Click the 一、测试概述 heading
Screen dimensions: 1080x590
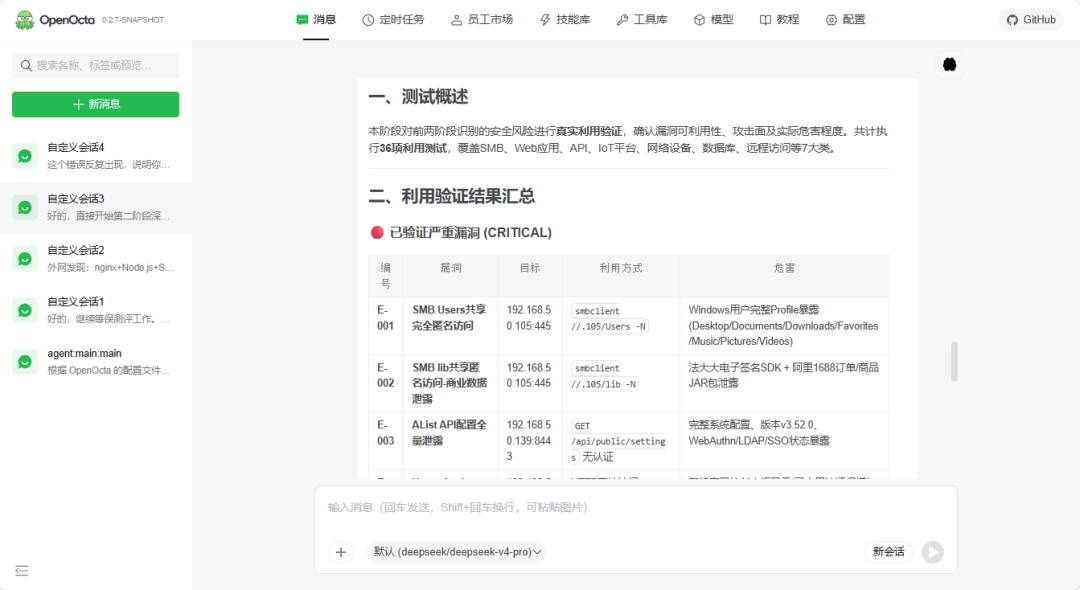[418, 96]
